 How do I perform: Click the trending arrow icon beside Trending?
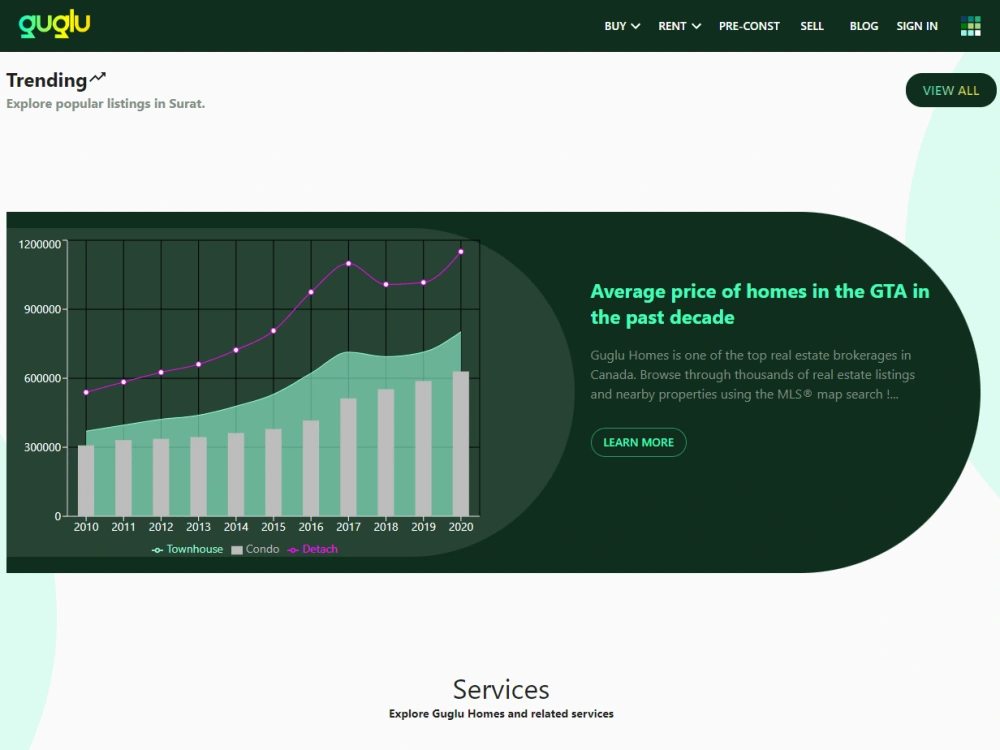coord(98,78)
